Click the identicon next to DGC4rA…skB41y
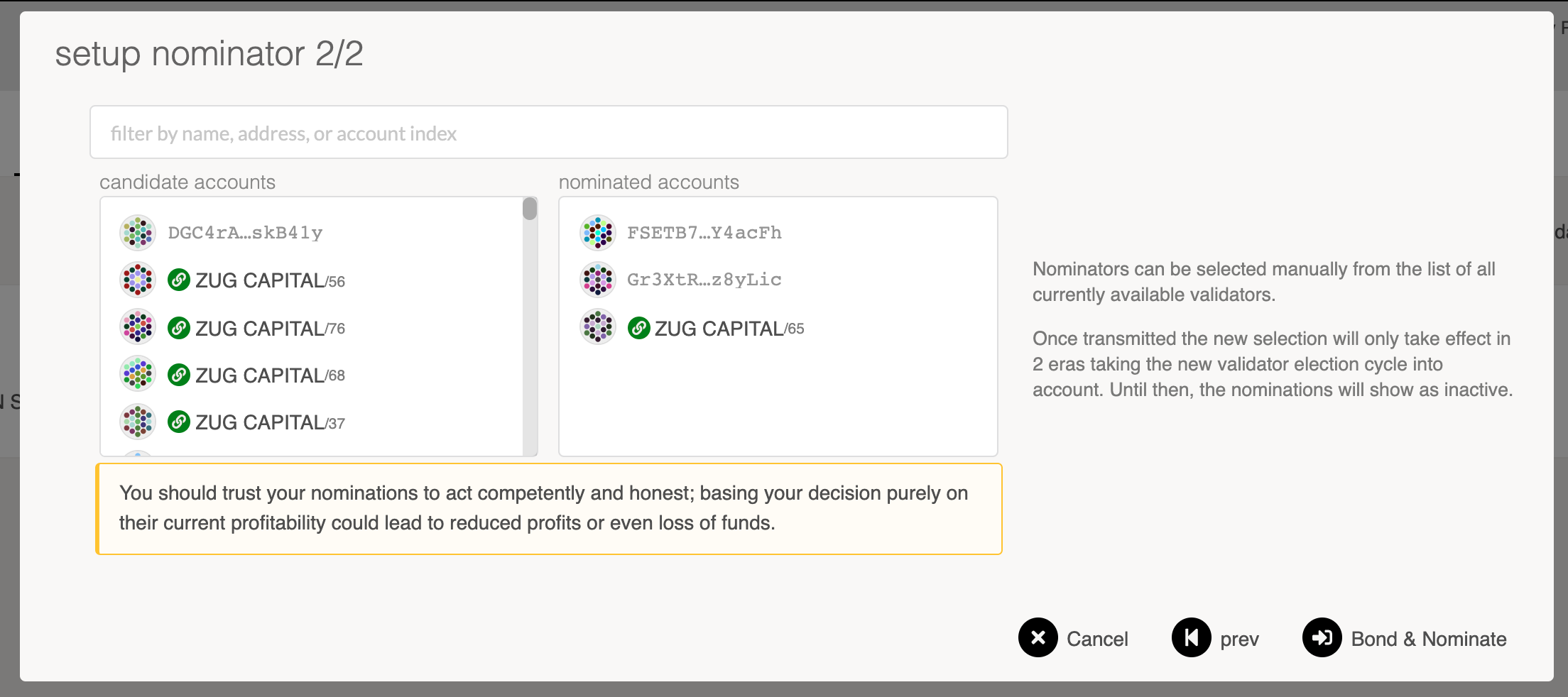Image resolution: width=1568 pixels, height=697 pixels. [138, 232]
